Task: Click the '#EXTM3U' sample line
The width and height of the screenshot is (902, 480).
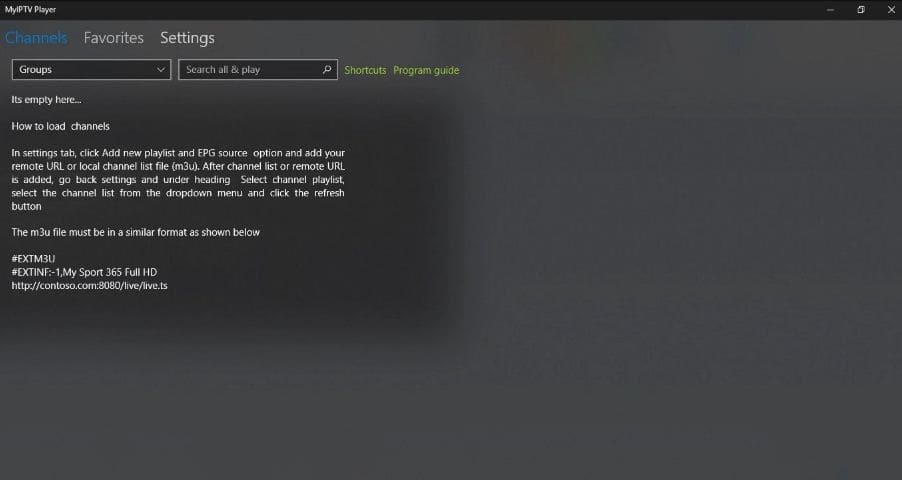Action: point(33,259)
